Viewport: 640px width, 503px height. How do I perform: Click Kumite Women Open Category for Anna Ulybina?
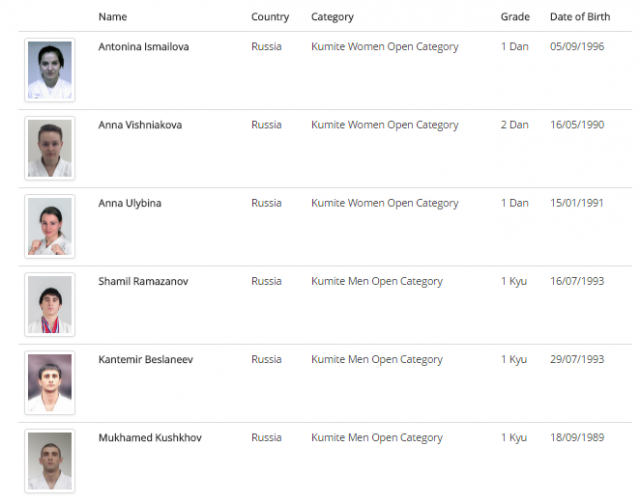pyautogui.click(x=384, y=203)
